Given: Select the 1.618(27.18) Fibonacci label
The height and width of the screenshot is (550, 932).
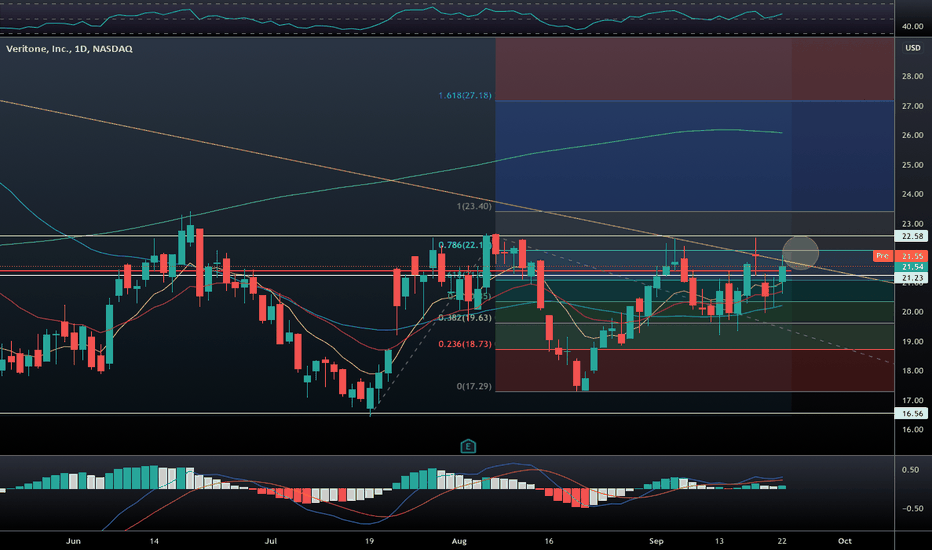Looking at the screenshot, I should [465, 95].
